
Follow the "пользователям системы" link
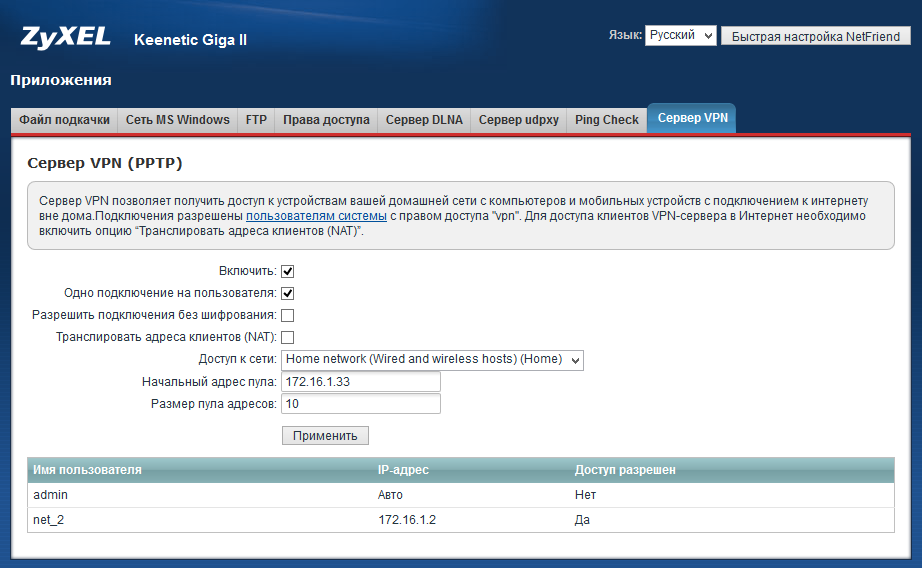(316, 216)
